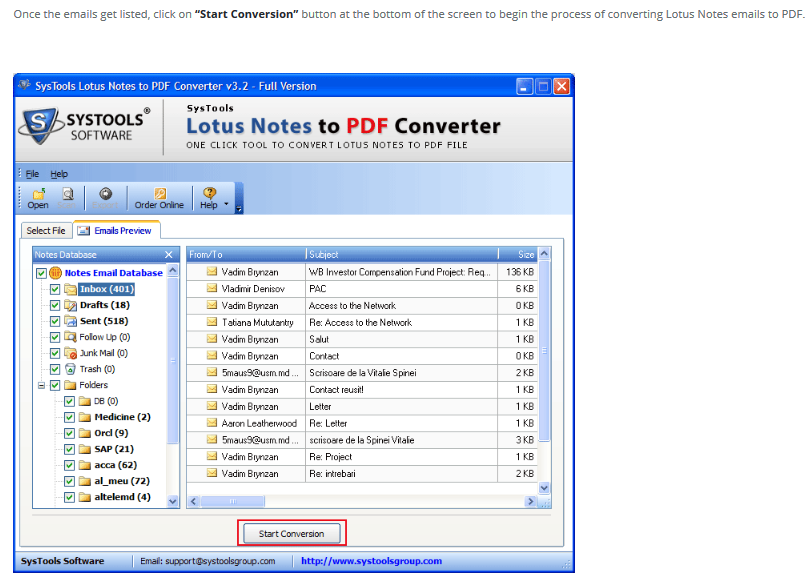
Task: Select the al_meu (72) folder
Action: point(122,481)
